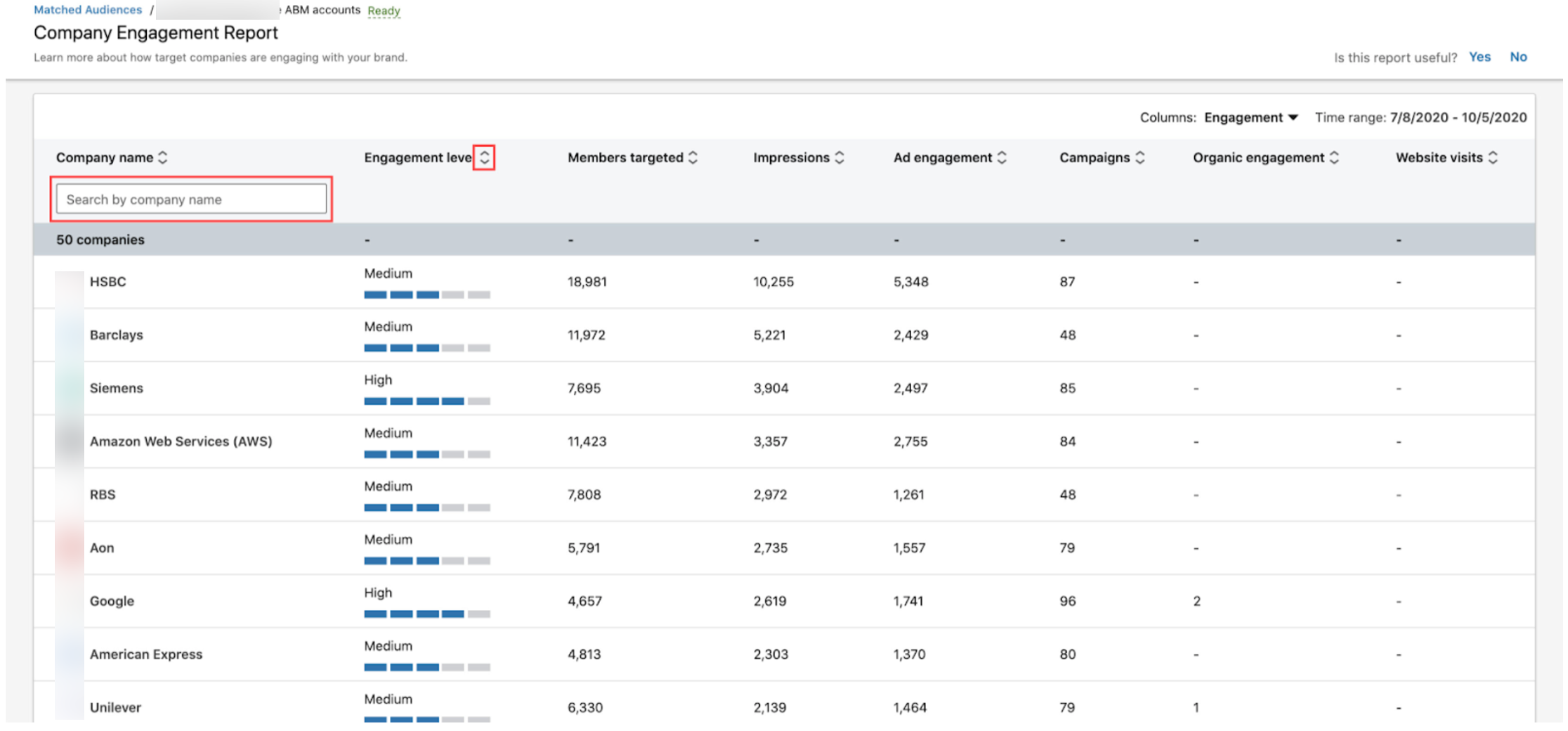
Task: Mark the report as useful with Yes
Action: pyautogui.click(x=1479, y=57)
